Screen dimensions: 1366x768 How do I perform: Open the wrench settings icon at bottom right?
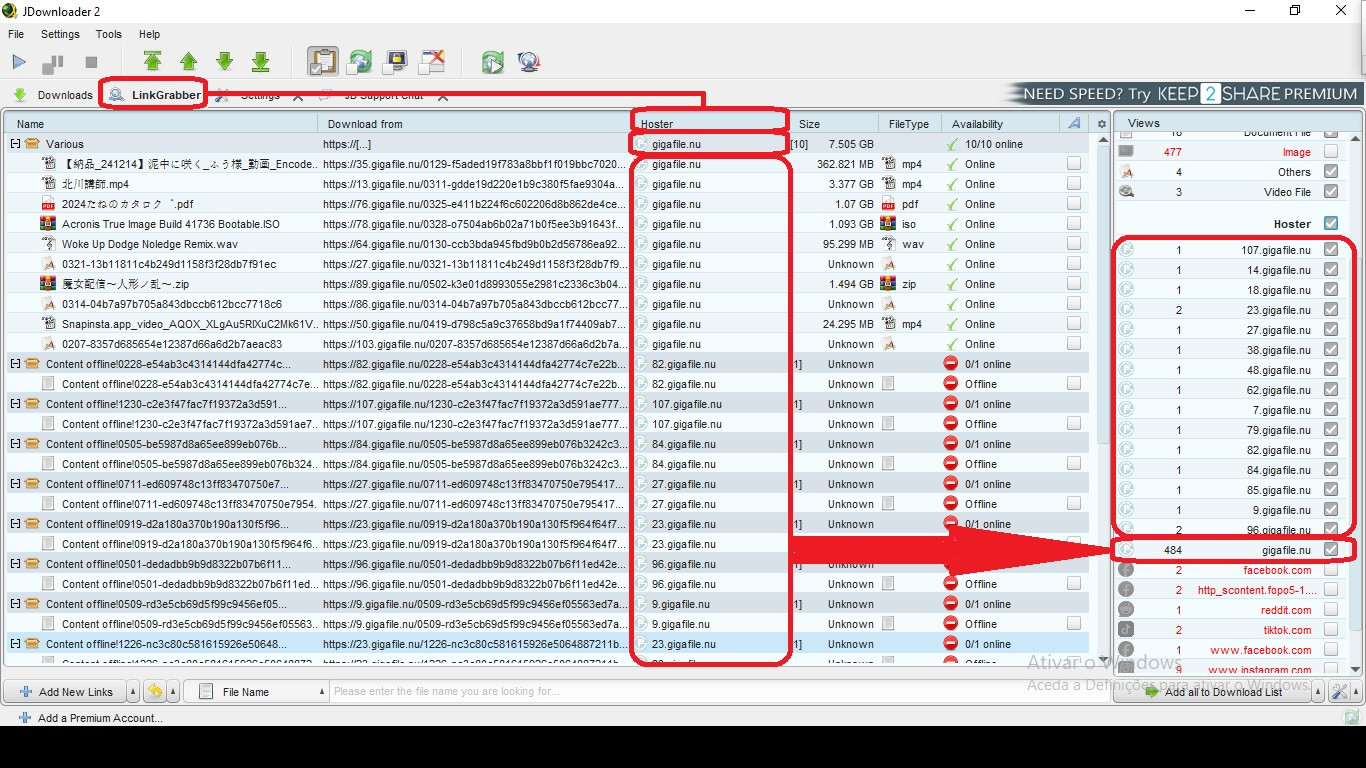coord(1340,691)
